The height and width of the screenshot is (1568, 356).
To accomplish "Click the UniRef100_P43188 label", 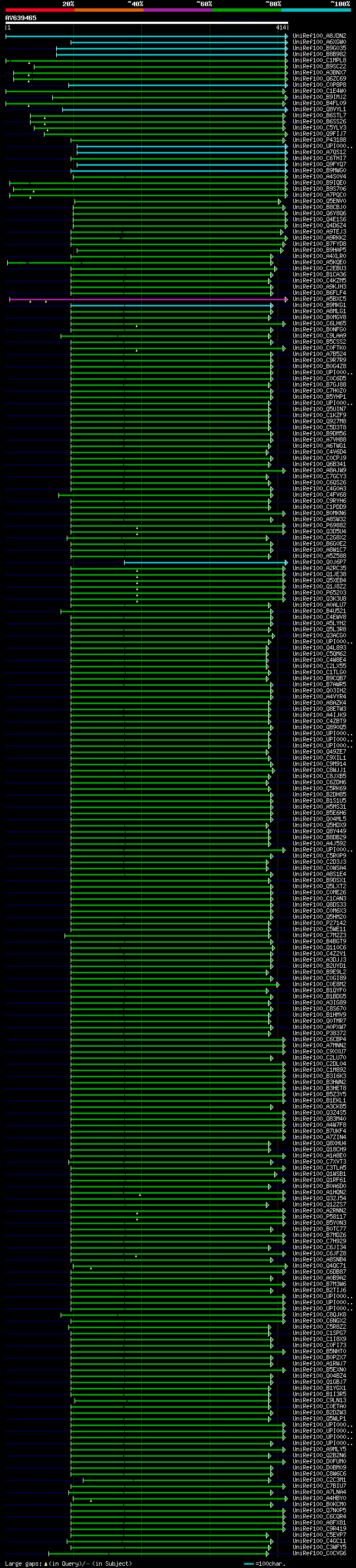I will 319,140.
